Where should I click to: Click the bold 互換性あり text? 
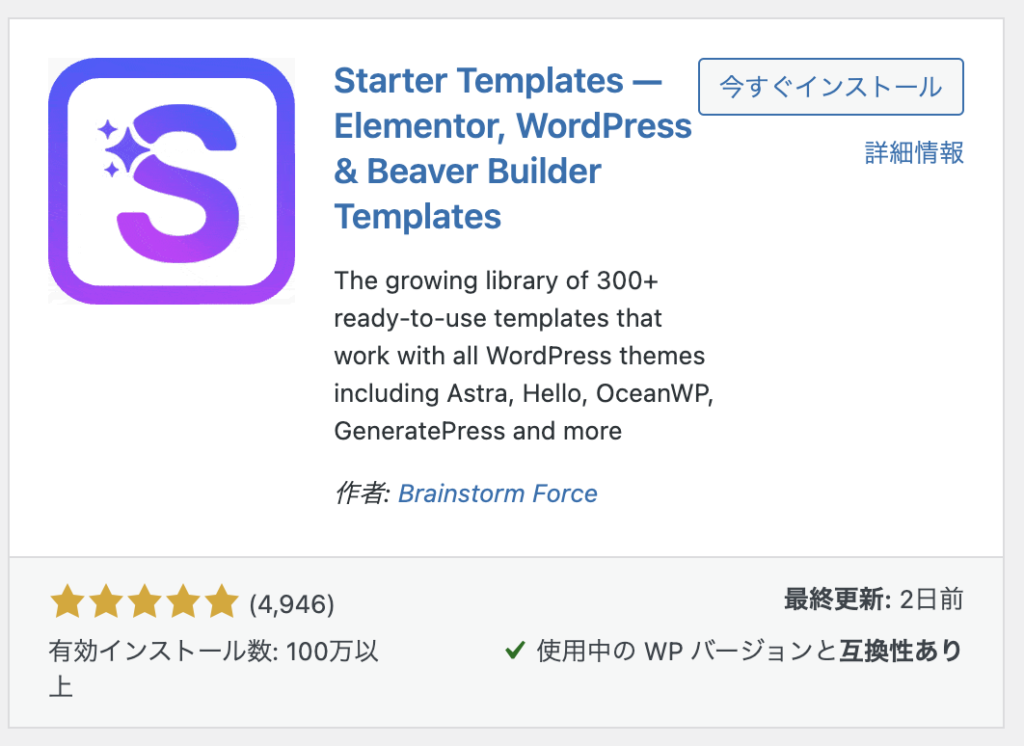pos(898,652)
